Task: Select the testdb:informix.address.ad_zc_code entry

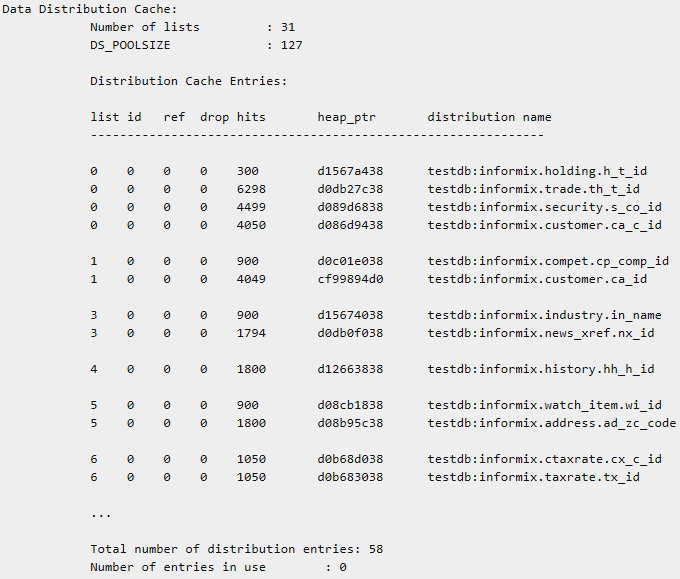Action: (x=551, y=423)
